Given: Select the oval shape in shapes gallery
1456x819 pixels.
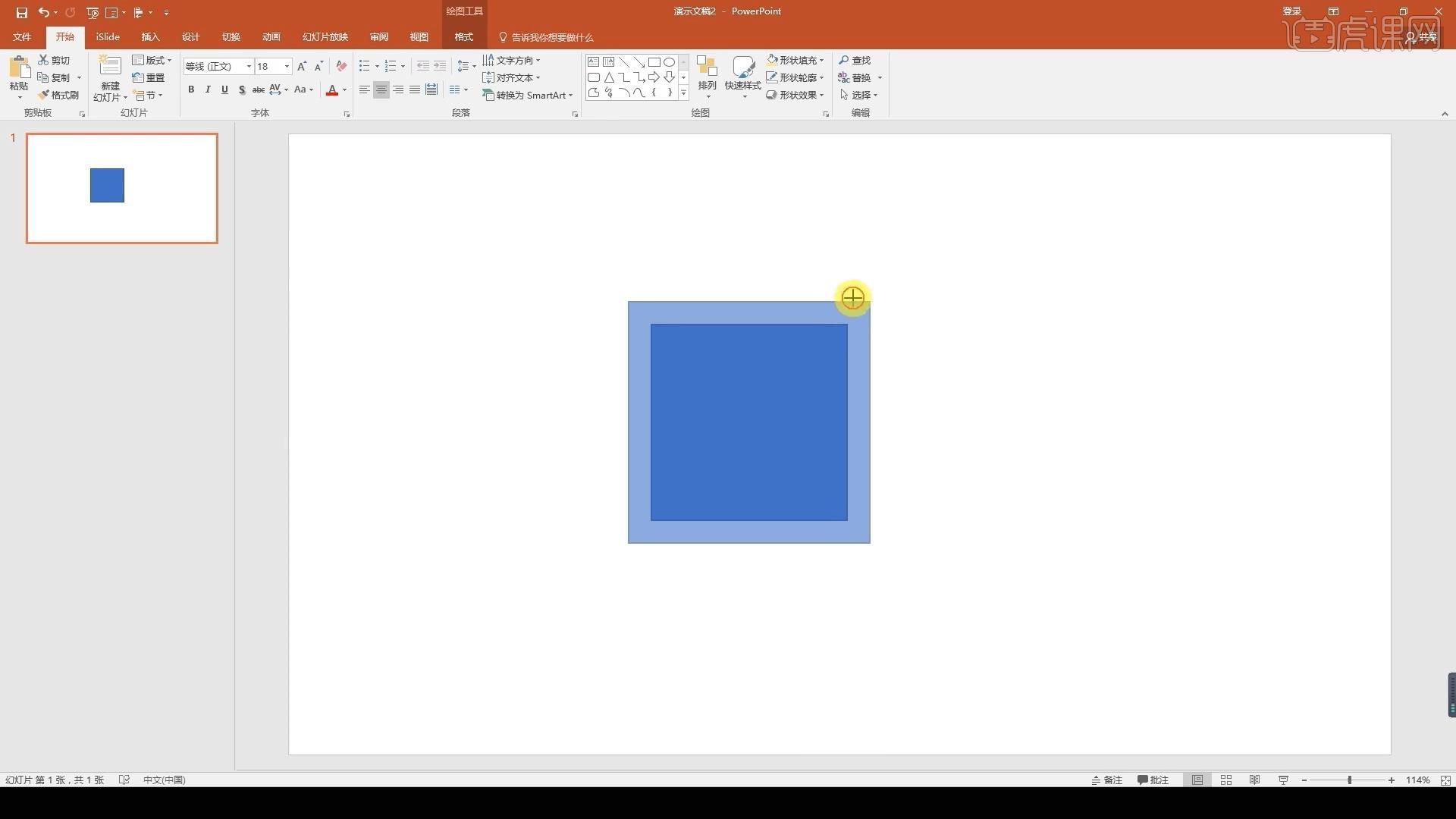Looking at the screenshot, I should click(x=669, y=62).
